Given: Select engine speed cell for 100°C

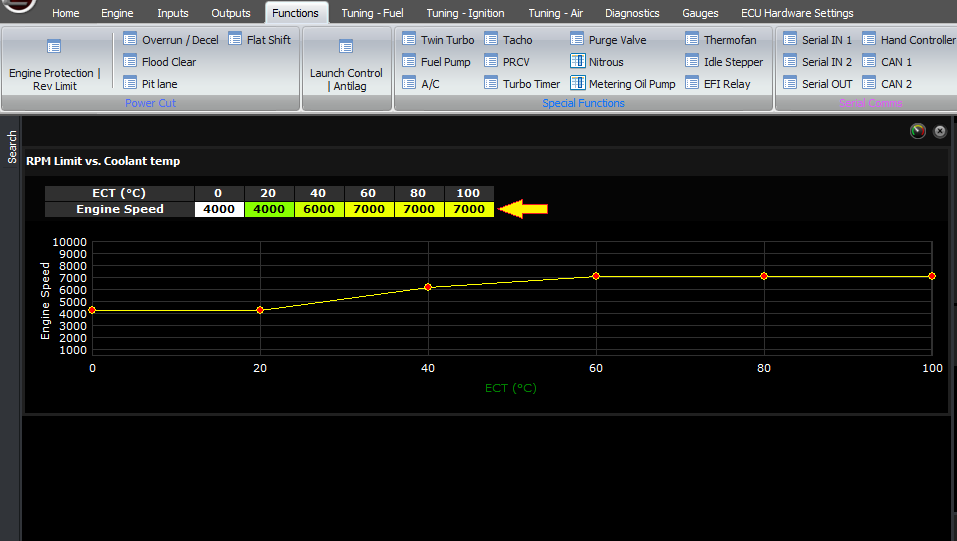Looking at the screenshot, I should 469,209.
